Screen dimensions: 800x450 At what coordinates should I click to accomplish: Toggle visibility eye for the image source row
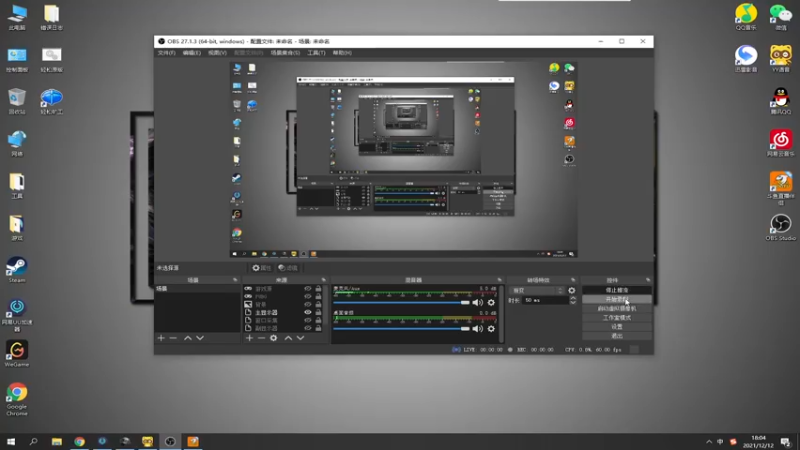(x=308, y=305)
